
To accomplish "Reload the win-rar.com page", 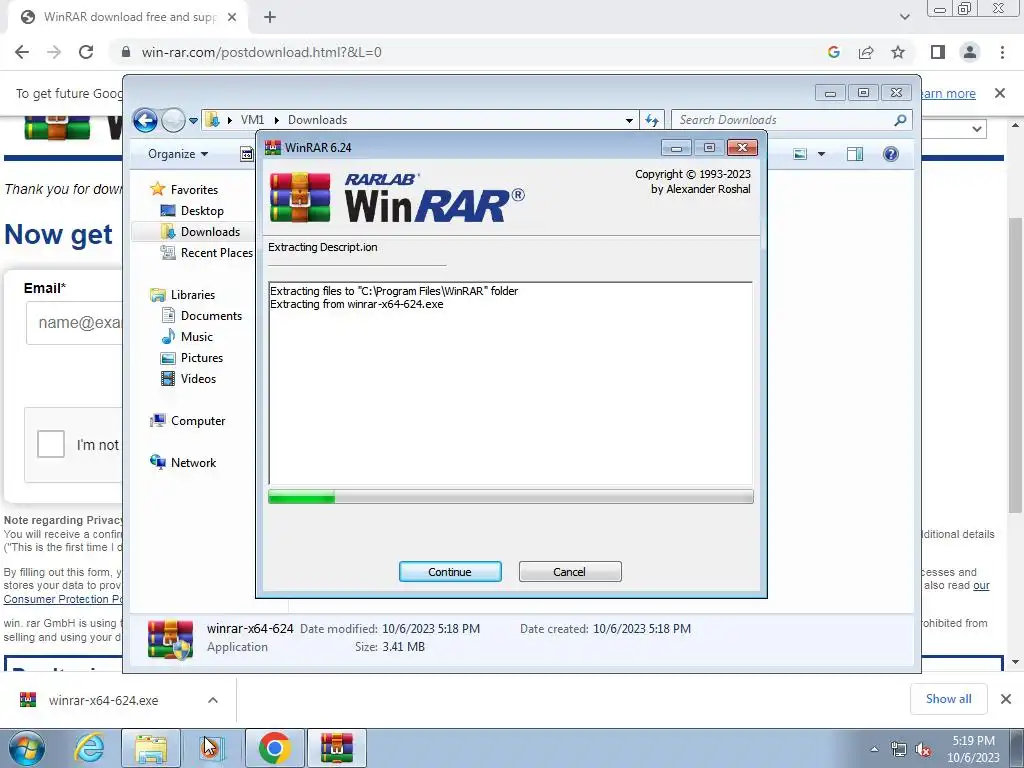I will point(86,52).
